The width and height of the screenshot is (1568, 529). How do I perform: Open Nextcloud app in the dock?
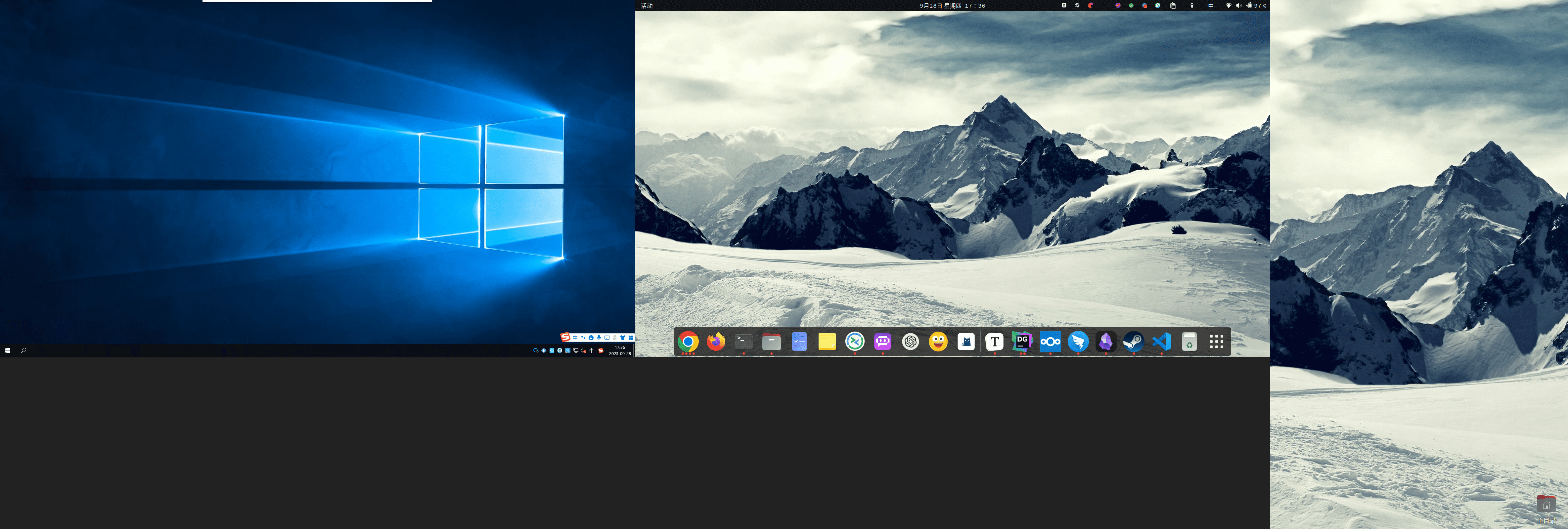[1050, 342]
